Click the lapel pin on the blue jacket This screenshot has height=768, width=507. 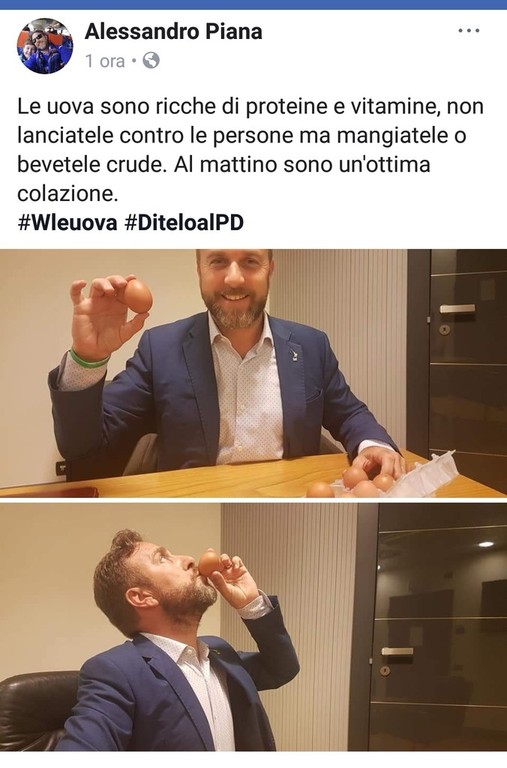point(294,356)
